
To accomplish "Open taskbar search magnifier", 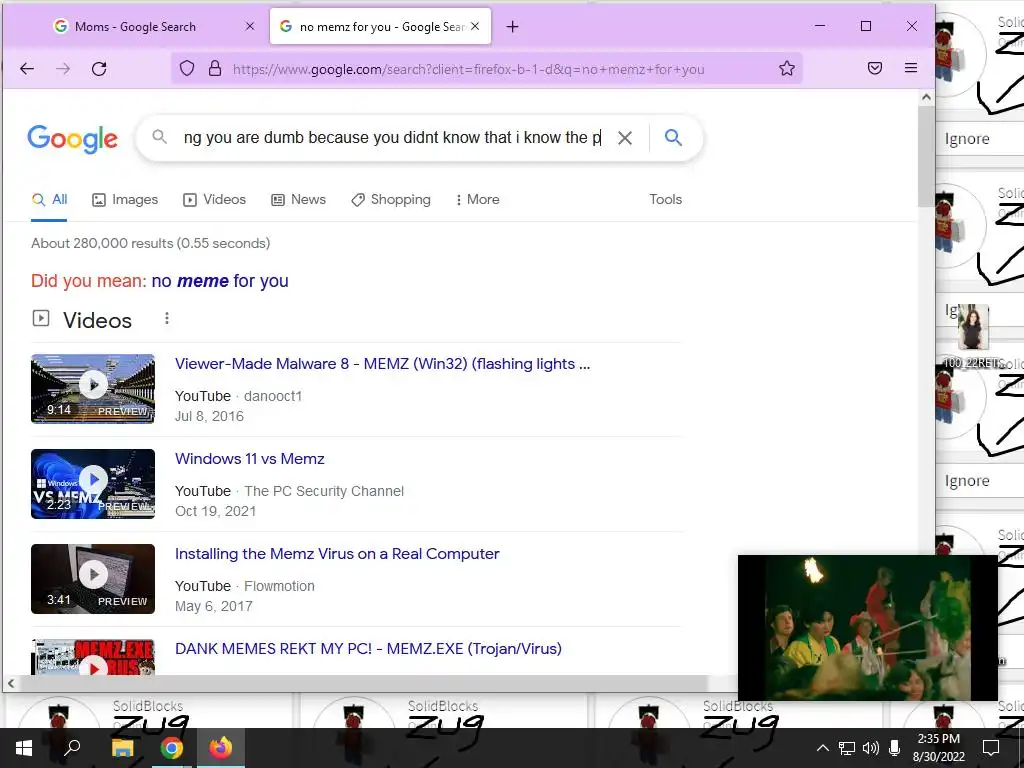I will (x=72, y=748).
